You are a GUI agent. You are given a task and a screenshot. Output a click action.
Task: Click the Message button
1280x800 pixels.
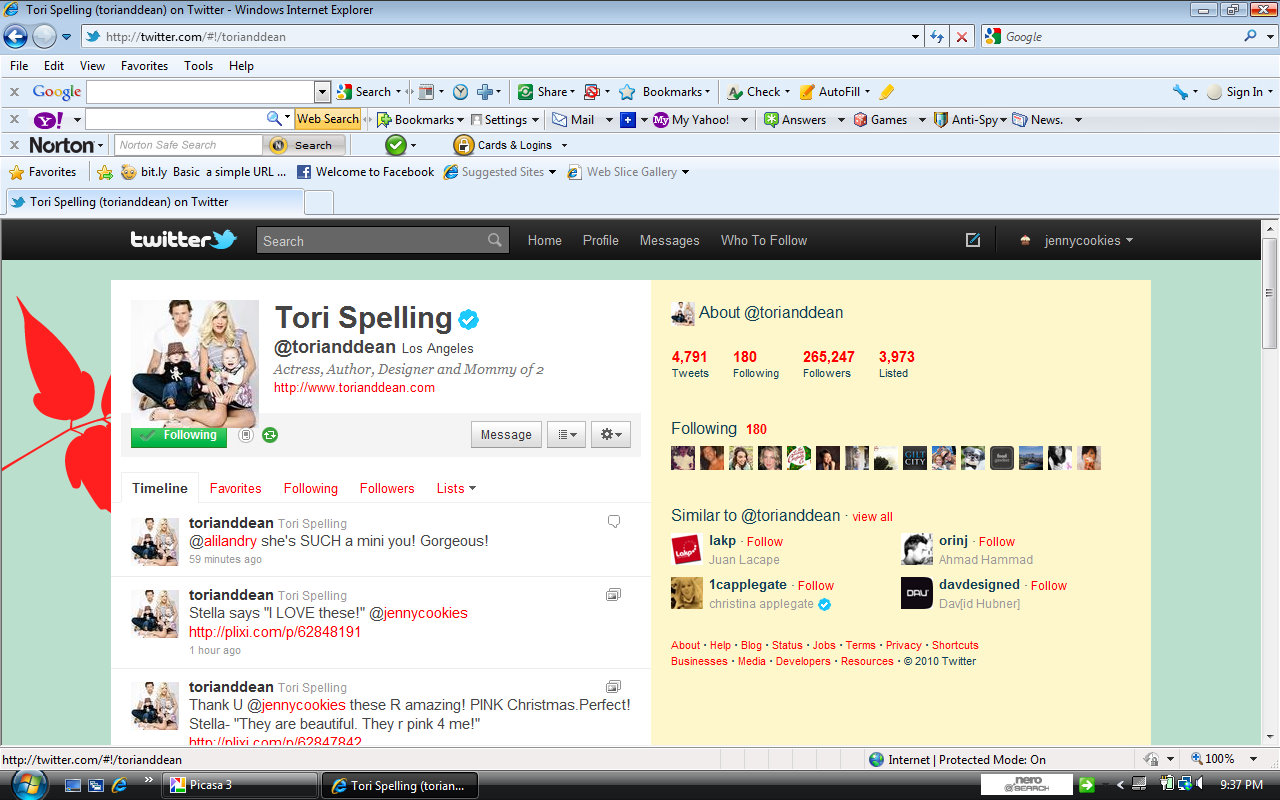click(x=506, y=434)
